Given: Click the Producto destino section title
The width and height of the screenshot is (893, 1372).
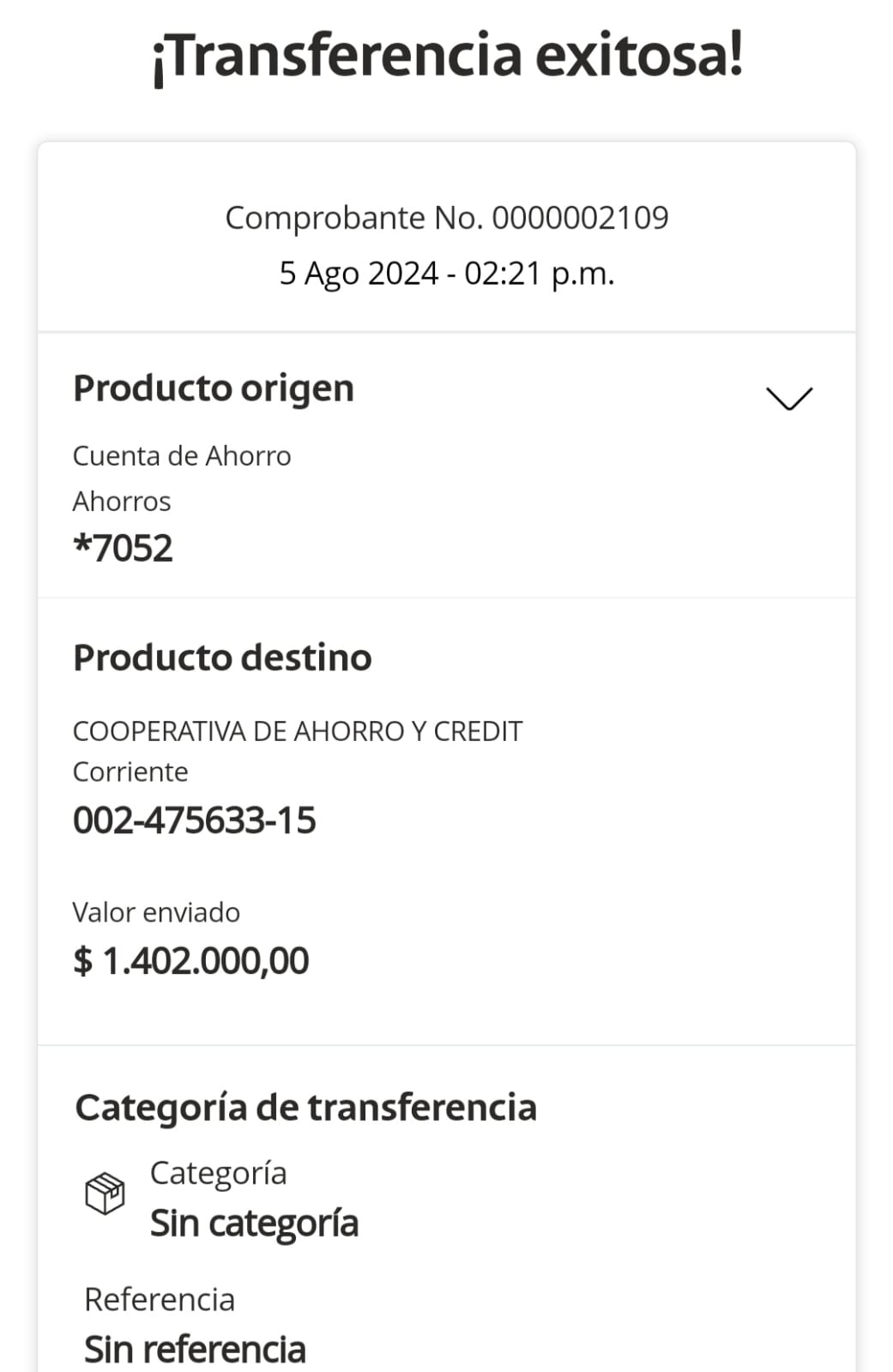Looking at the screenshot, I should tap(222, 658).
